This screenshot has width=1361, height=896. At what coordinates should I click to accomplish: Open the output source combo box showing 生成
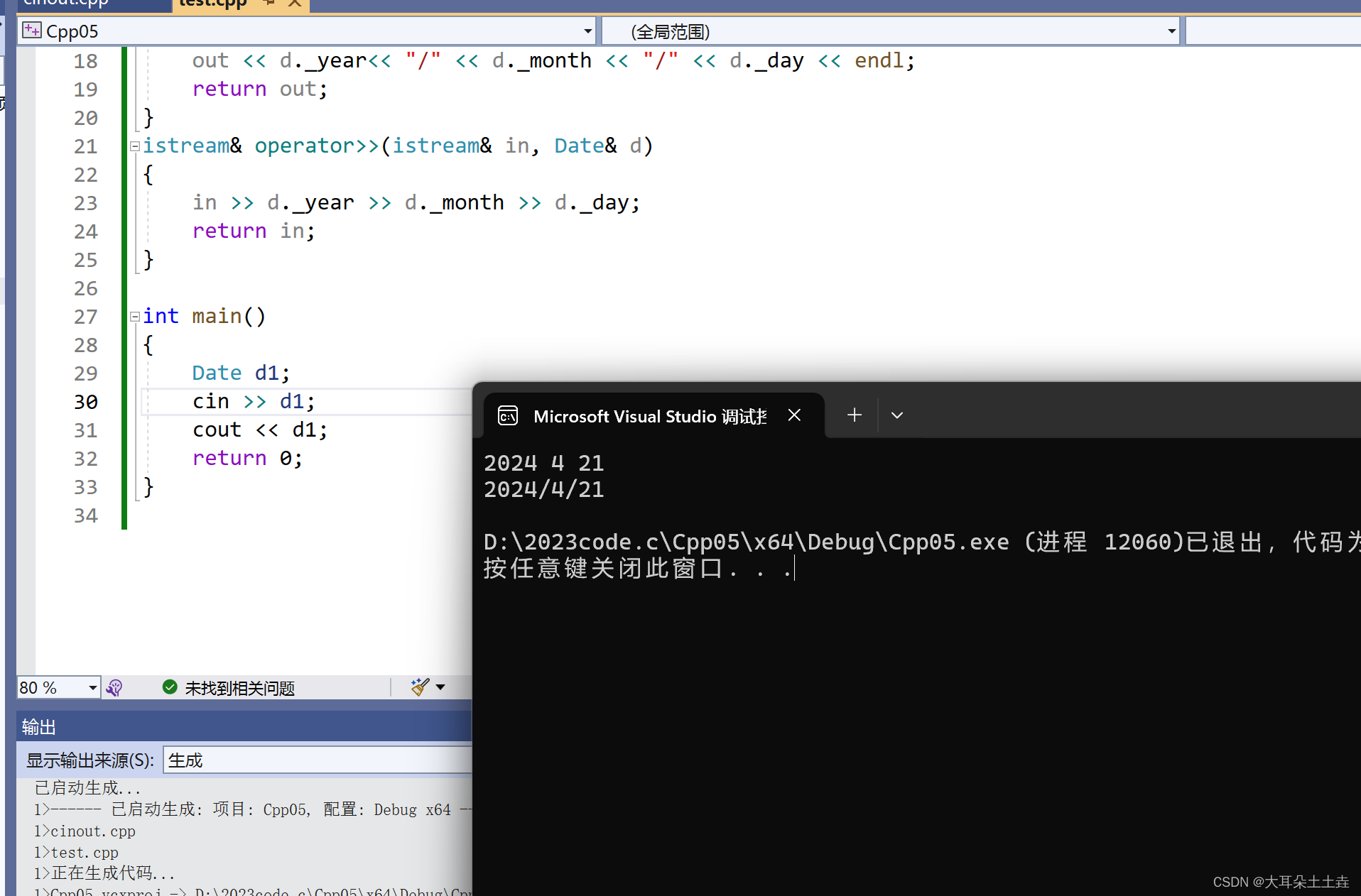[318, 760]
